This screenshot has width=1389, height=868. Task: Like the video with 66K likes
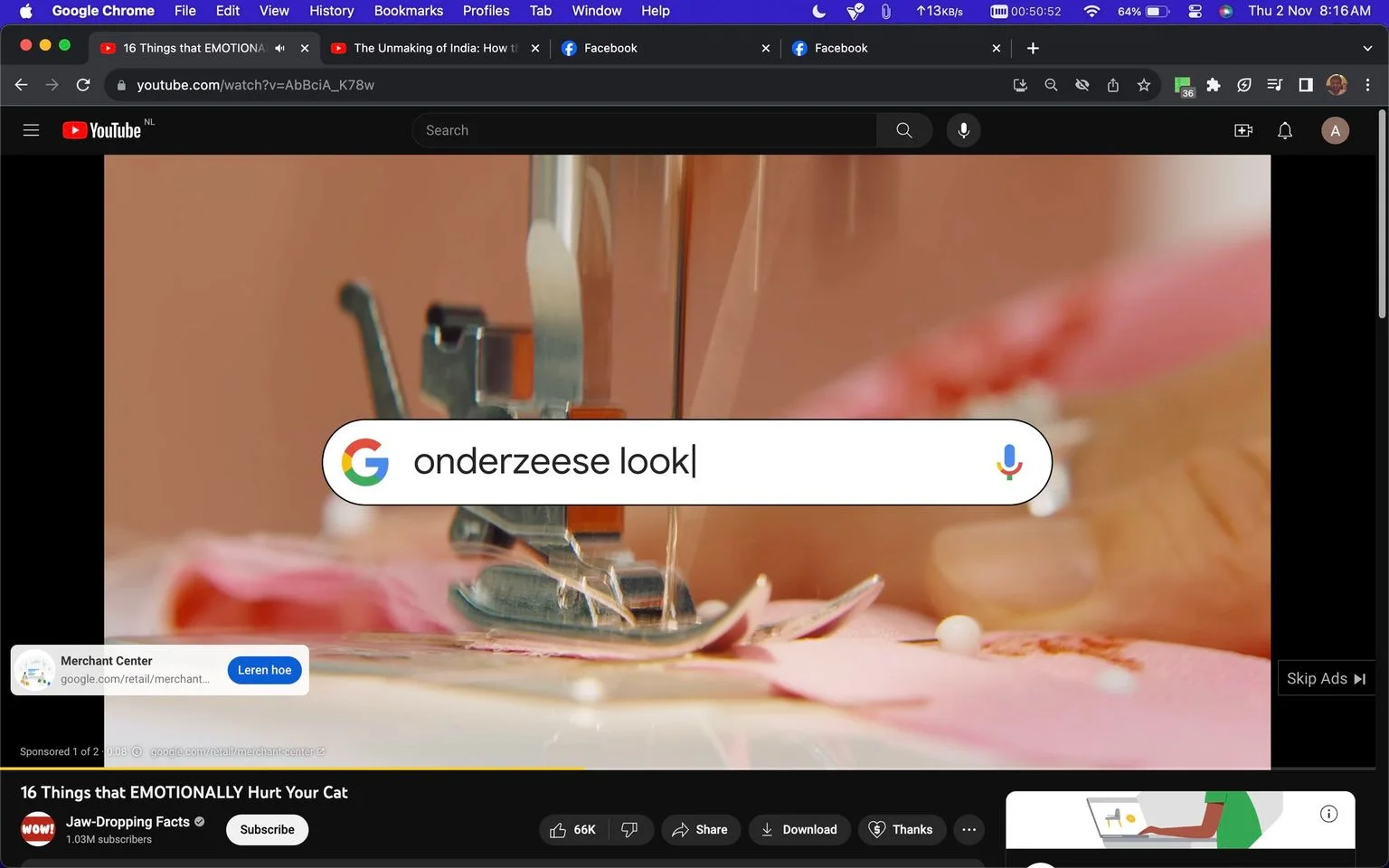click(573, 830)
